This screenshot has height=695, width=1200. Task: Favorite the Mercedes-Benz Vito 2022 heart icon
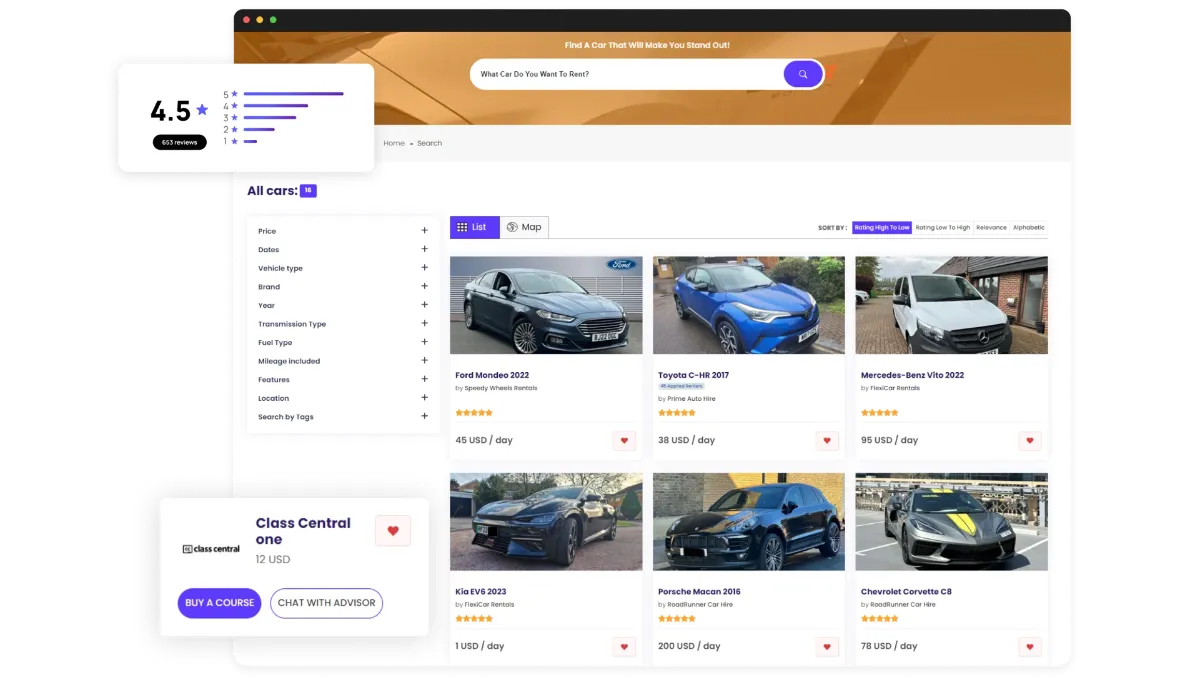point(1030,440)
